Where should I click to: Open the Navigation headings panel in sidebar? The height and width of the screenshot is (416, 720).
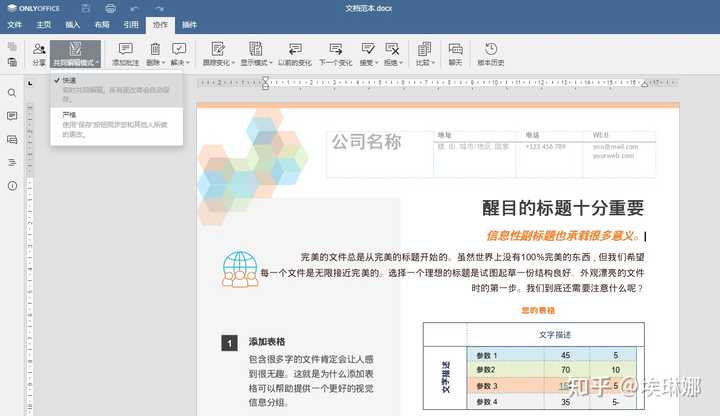[12, 162]
